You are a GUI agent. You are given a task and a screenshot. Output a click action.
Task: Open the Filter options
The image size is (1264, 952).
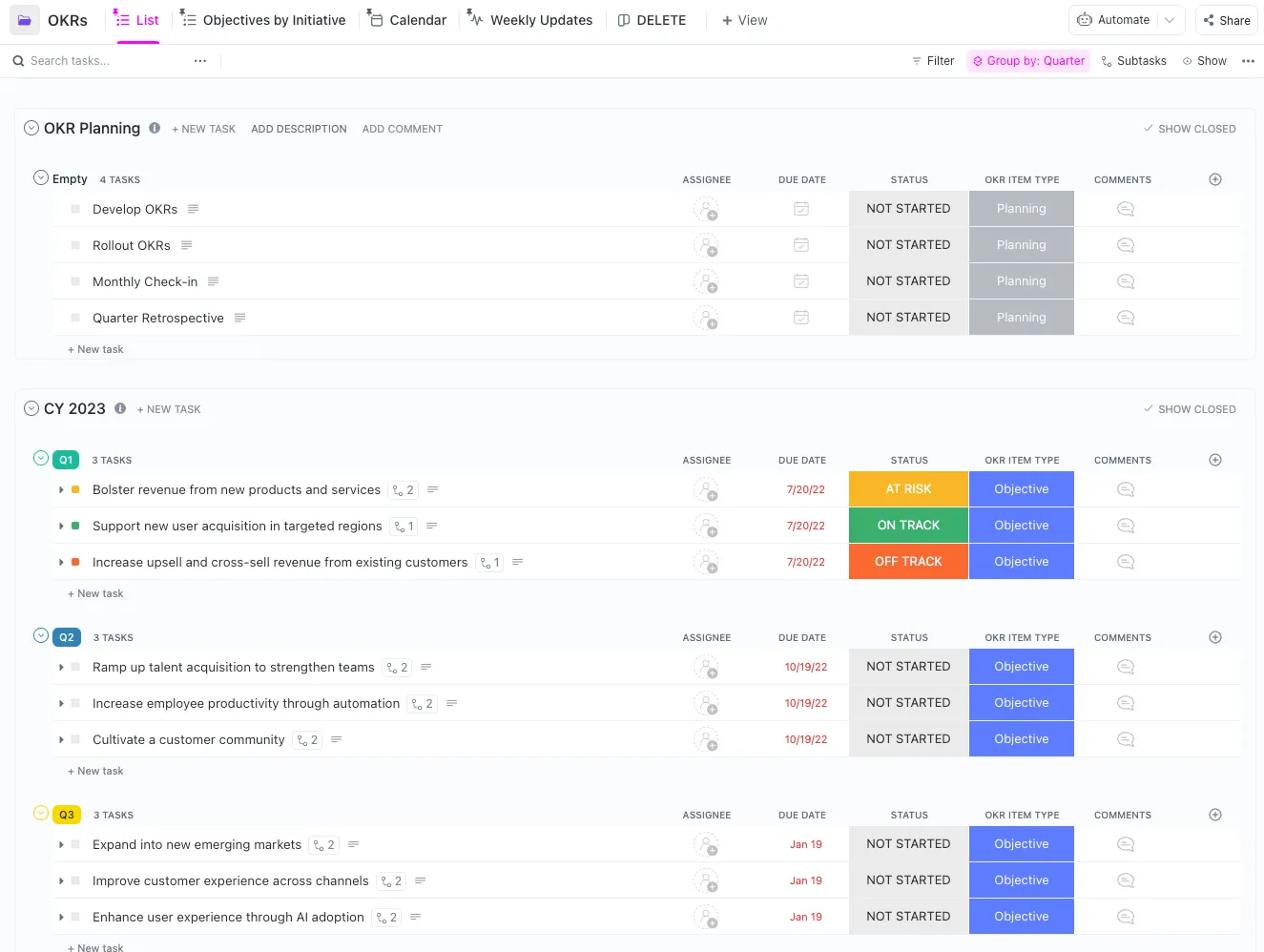tap(933, 61)
